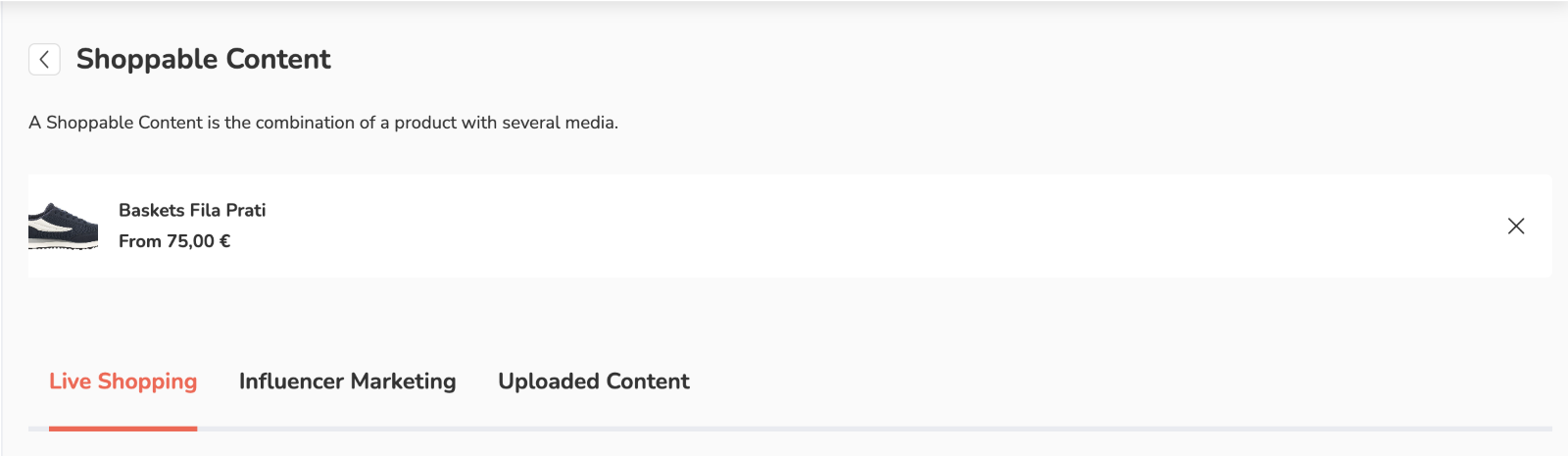Screen dimensions: 1568x456
Task: Click the Baskets Fila Prati product name
Action: click(x=192, y=211)
